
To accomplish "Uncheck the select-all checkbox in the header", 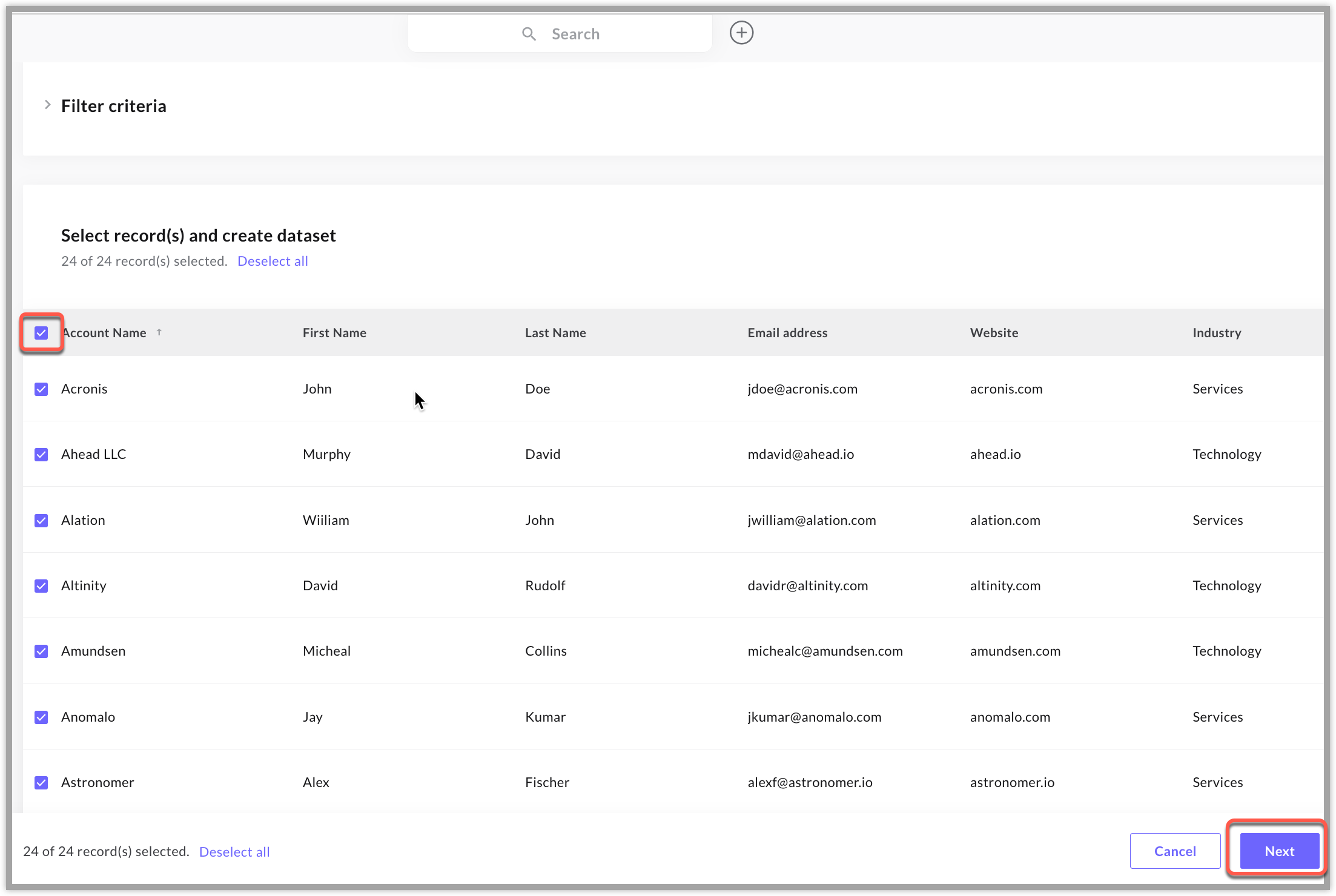I will pos(41,332).
